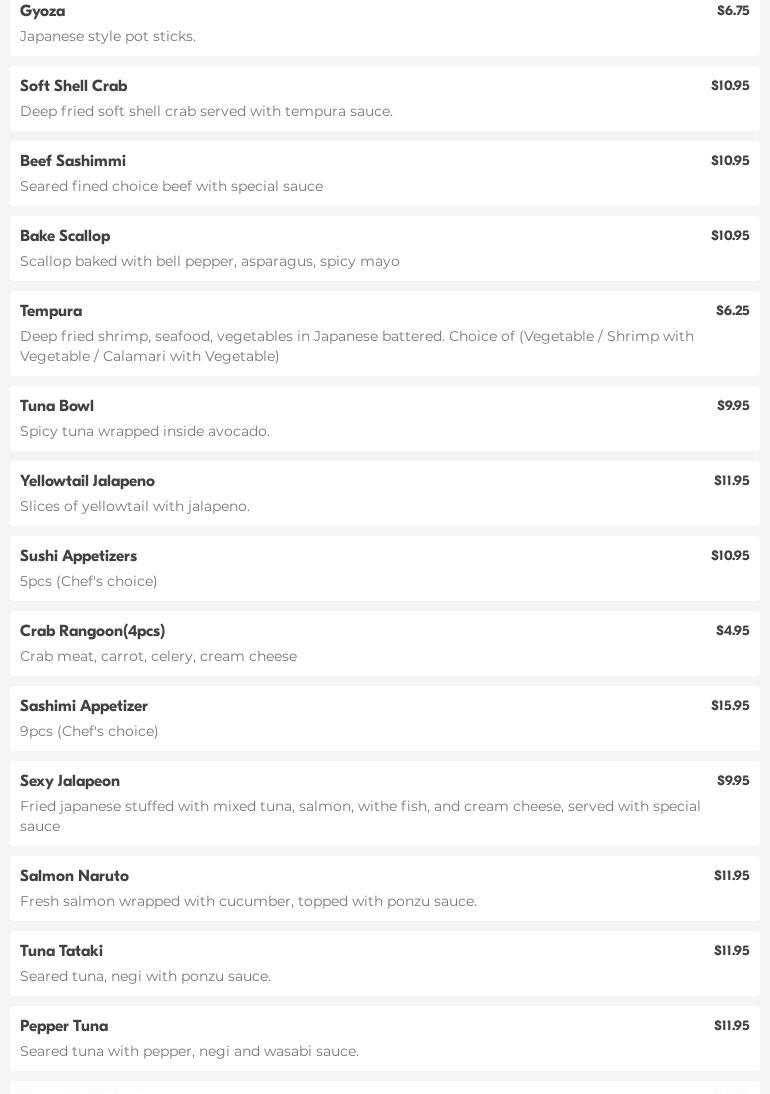Open the Tuna Bowl item
770x1094 pixels.
click(x=57, y=406)
